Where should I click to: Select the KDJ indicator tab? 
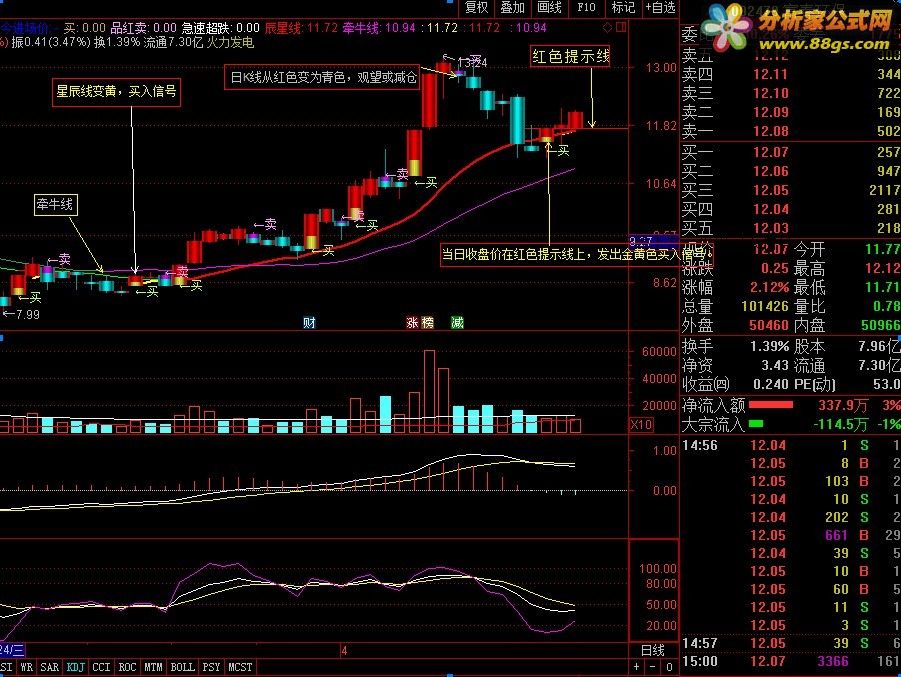76,667
